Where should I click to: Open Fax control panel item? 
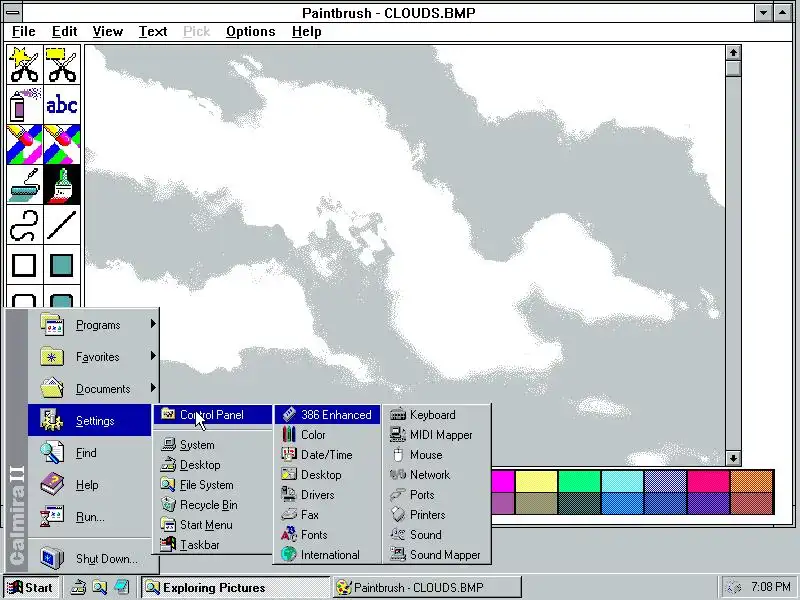point(328,514)
